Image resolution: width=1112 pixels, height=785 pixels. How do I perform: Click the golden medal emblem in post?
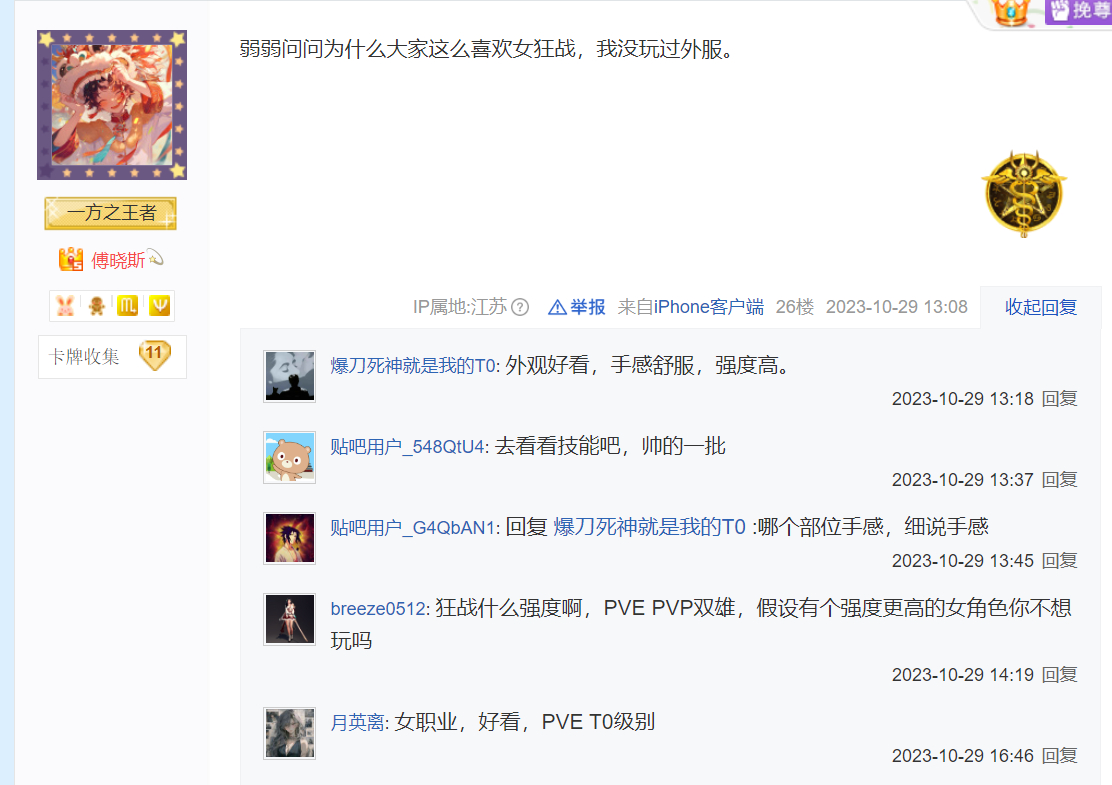pyautogui.click(x=1024, y=193)
